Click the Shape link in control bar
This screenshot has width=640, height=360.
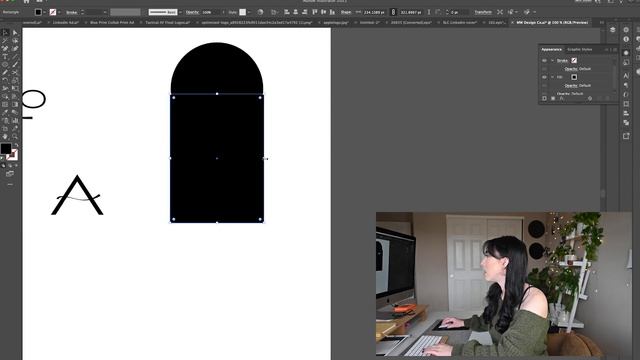(x=346, y=12)
